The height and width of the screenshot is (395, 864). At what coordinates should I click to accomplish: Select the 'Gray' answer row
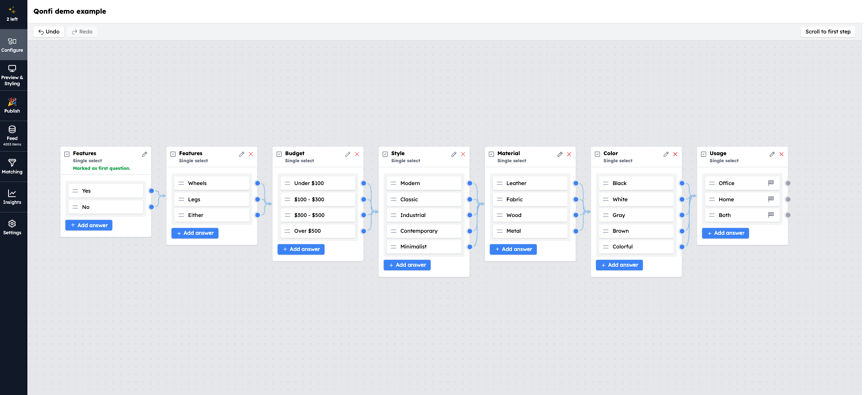636,215
